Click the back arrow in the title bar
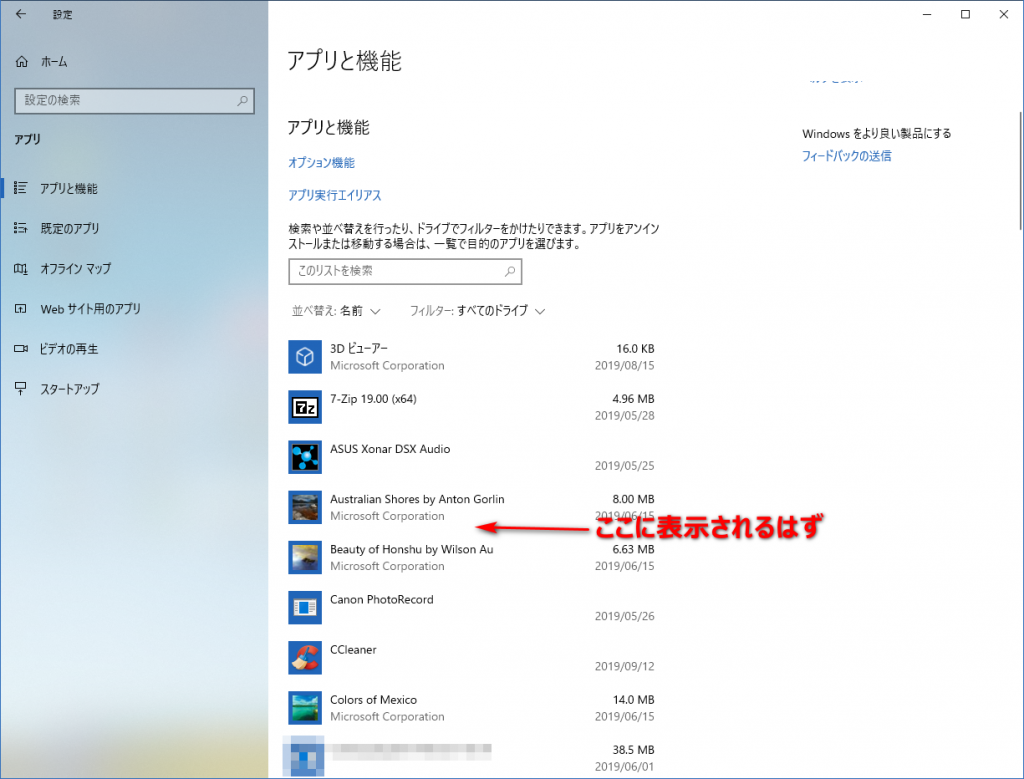 point(21,15)
